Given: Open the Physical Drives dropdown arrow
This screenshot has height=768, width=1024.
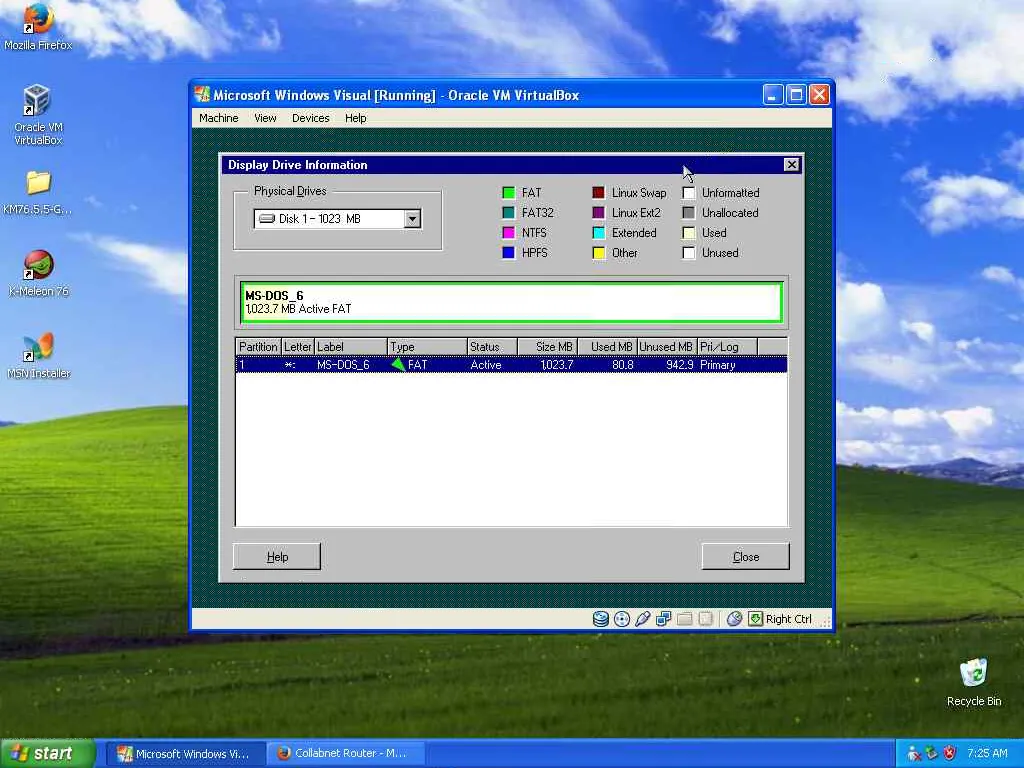Looking at the screenshot, I should 412,219.
